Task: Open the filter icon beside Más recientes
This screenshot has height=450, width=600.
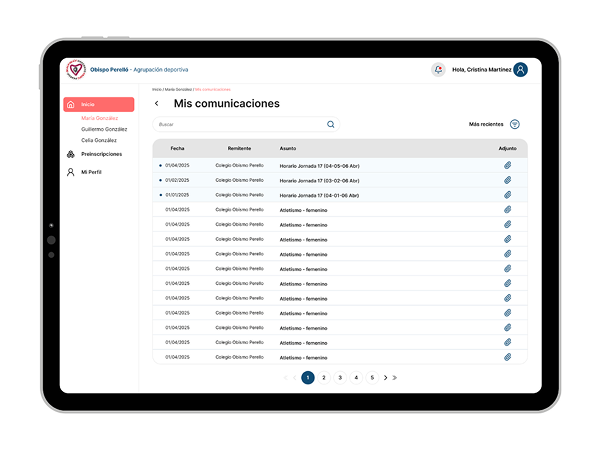Action: pos(515,124)
